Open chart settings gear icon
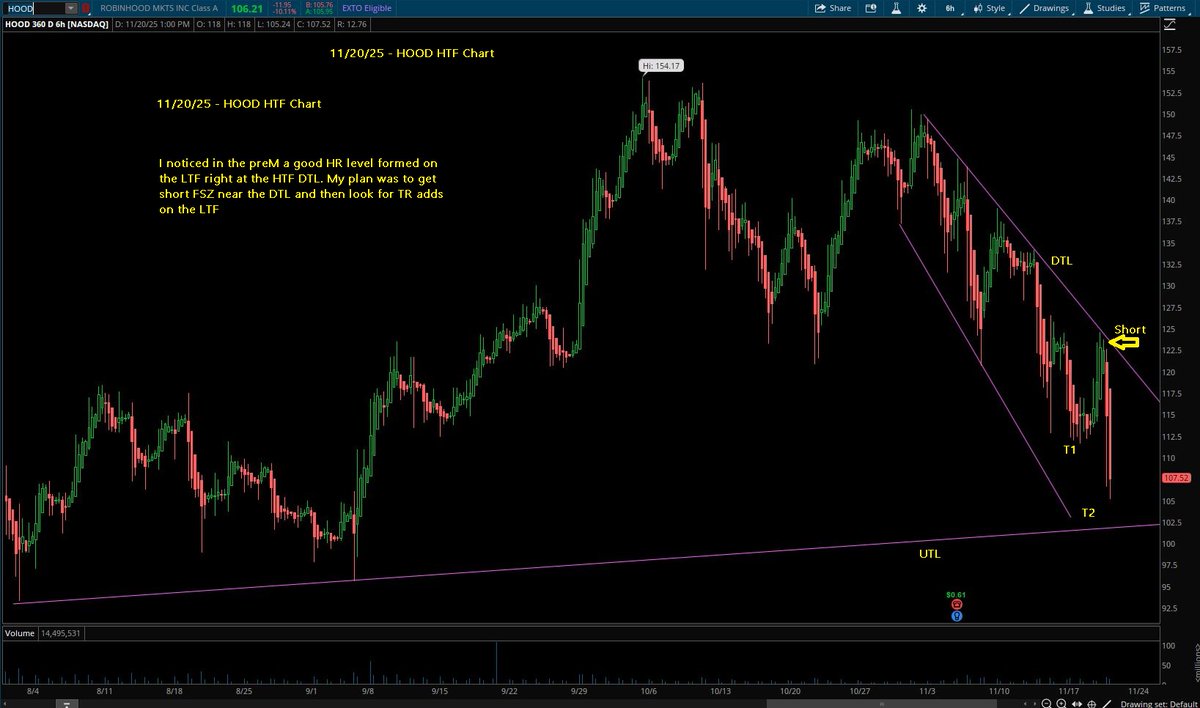Viewport: 1200px width, 708px height. pos(920,8)
